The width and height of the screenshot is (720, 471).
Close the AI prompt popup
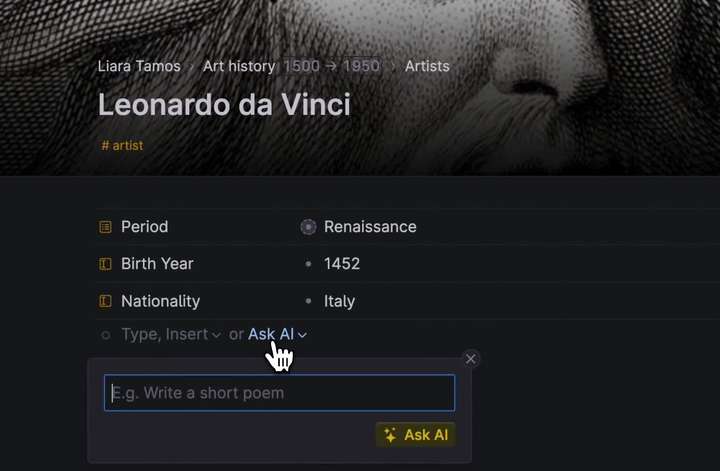(x=471, y=359)
